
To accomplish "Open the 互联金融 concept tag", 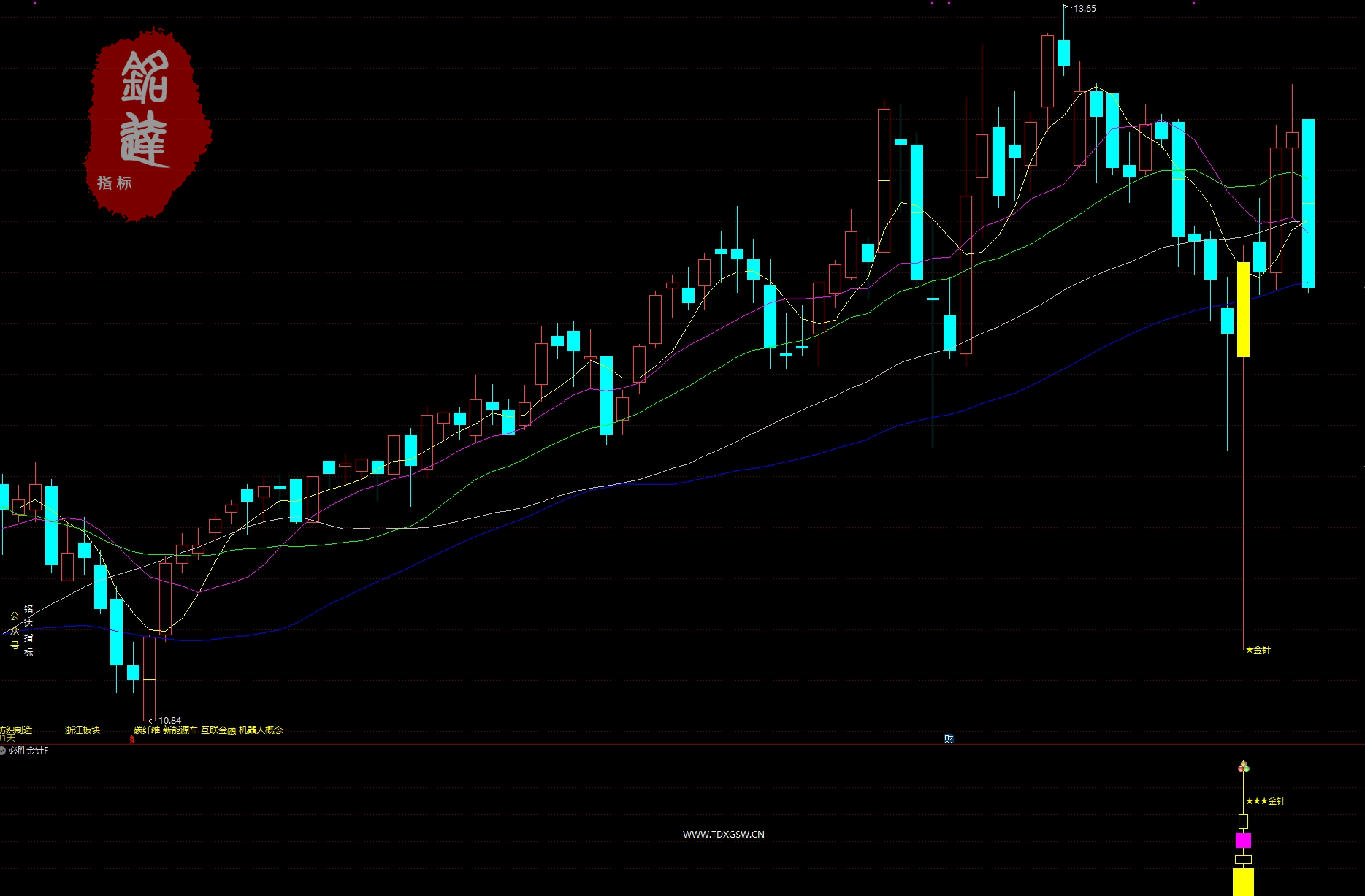I will (x=218, y=730).
